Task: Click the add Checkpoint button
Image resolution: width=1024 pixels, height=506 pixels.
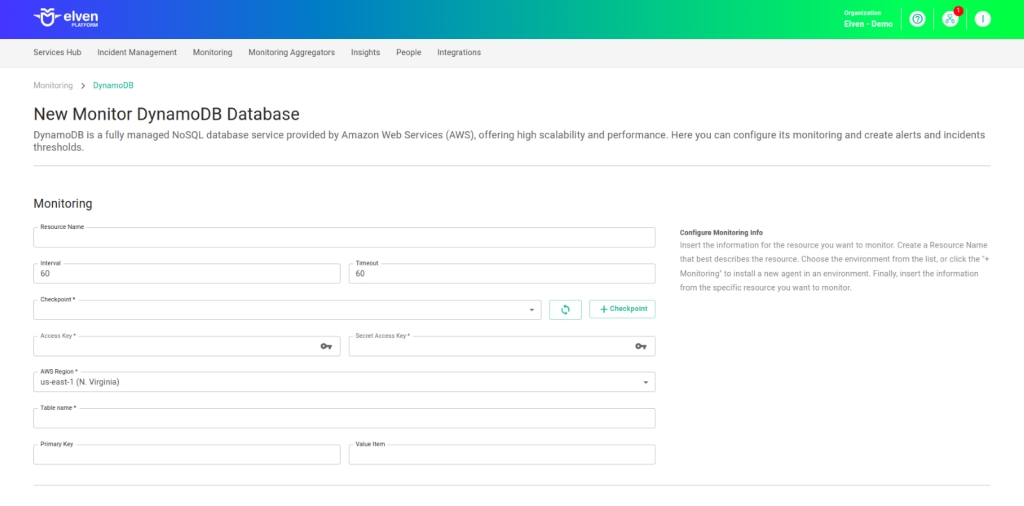Action: 622,310
